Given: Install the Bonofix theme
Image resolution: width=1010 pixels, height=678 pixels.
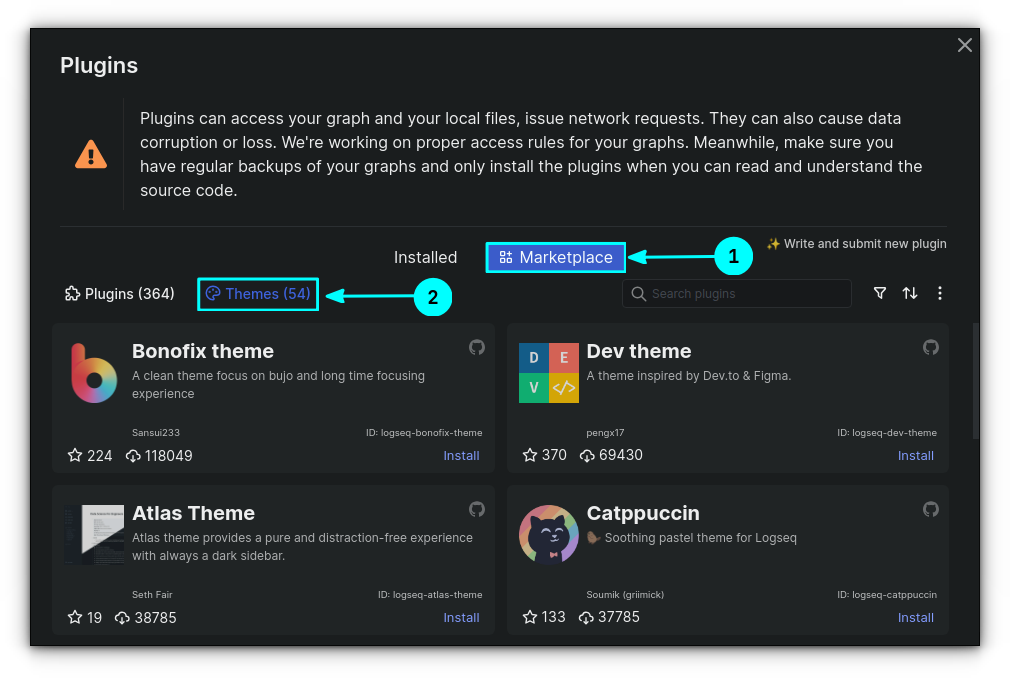Looking at the screenshot, I should (x=461, y=456).
